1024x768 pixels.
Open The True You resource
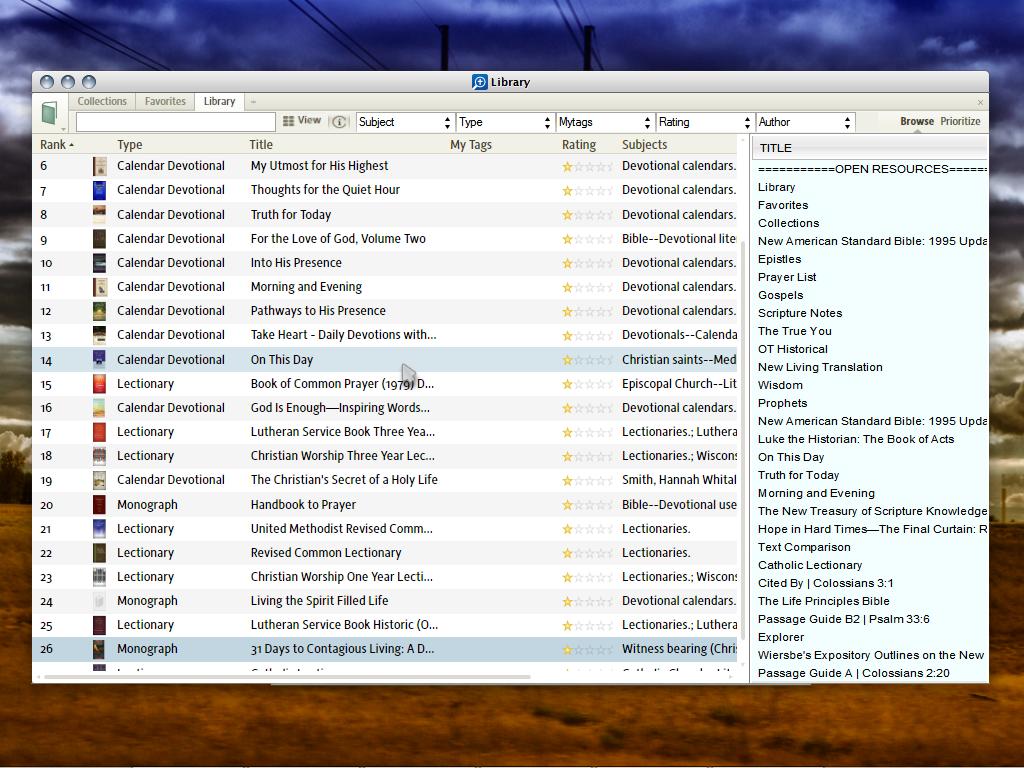tap(795, 331)
